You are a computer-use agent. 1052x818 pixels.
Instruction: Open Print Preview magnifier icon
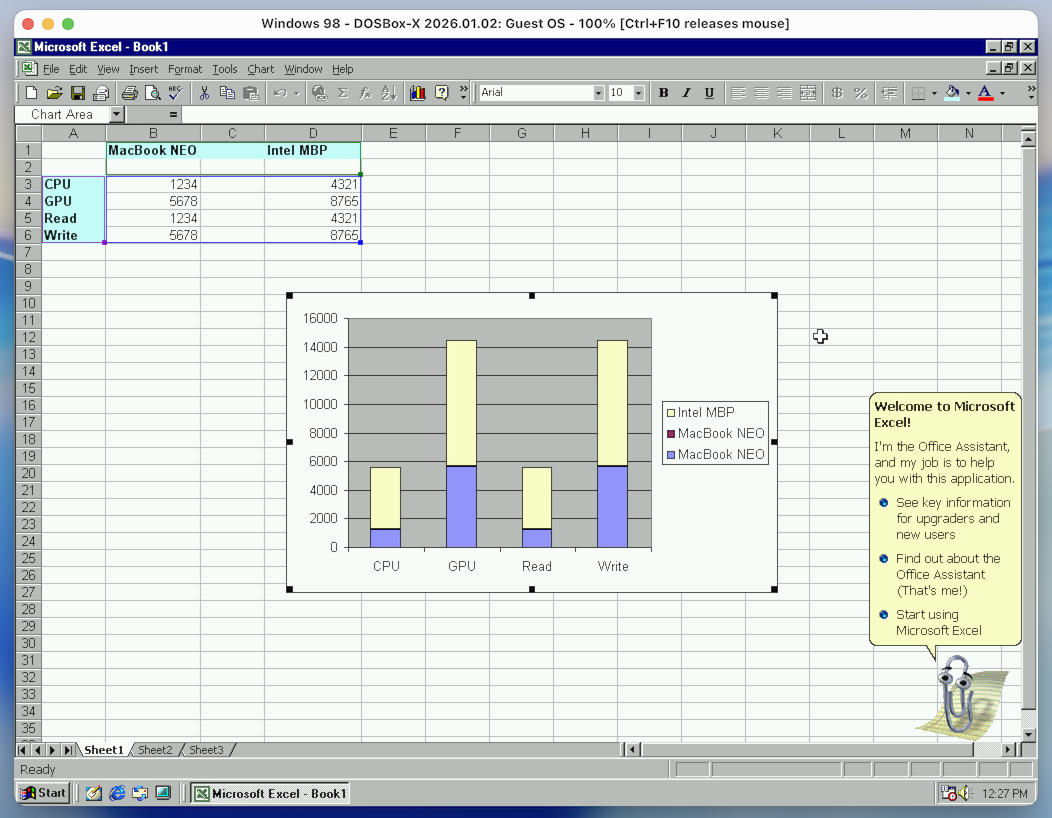pos(153,93)
